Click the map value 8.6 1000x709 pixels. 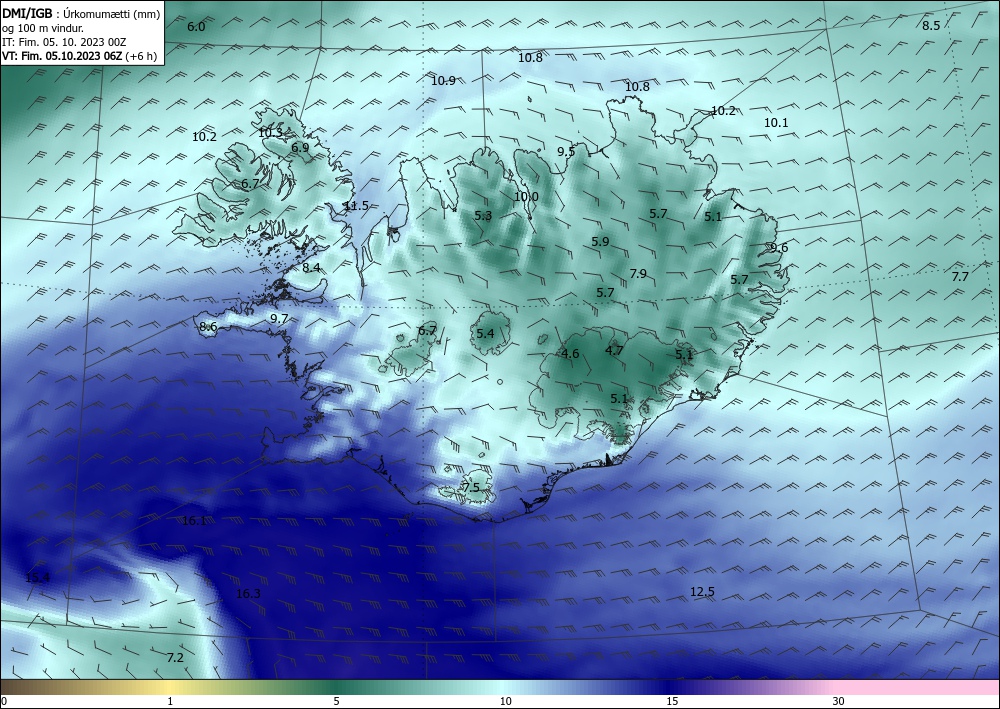point(208,326)
